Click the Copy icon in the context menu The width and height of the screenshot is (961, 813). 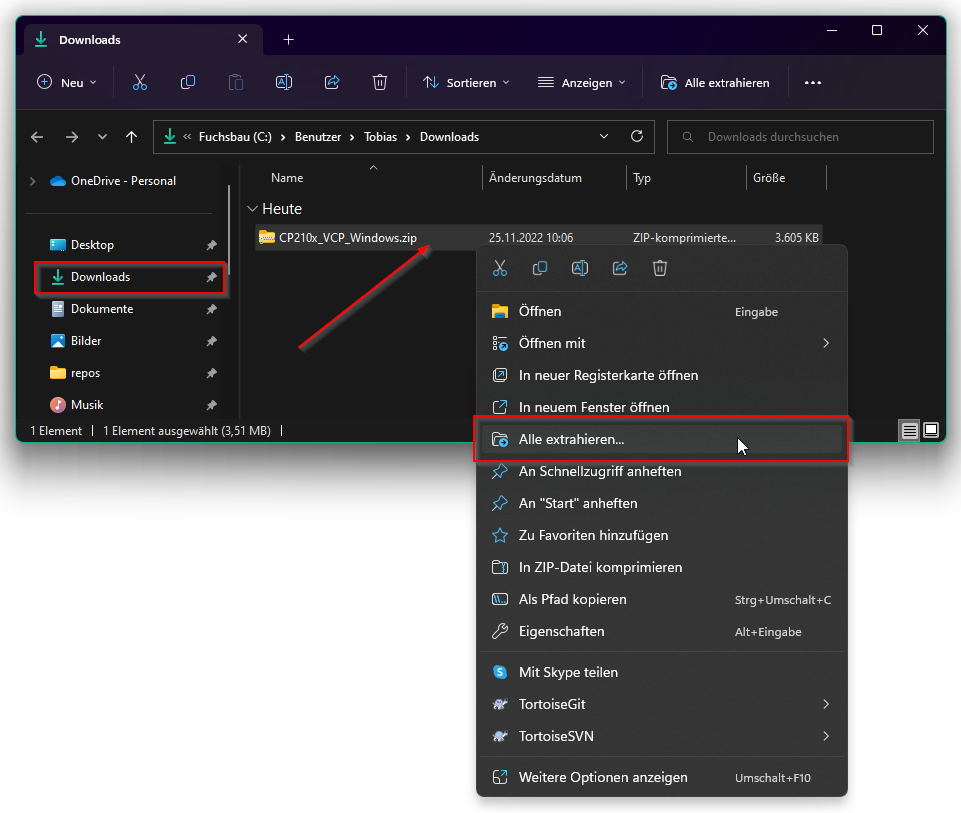(540, 268)
